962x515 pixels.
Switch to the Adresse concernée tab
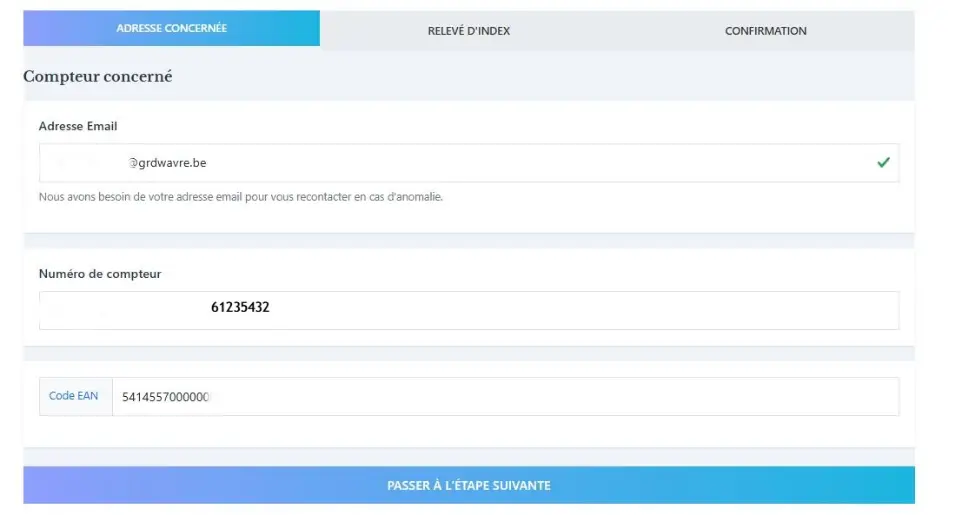coord(171,28)
